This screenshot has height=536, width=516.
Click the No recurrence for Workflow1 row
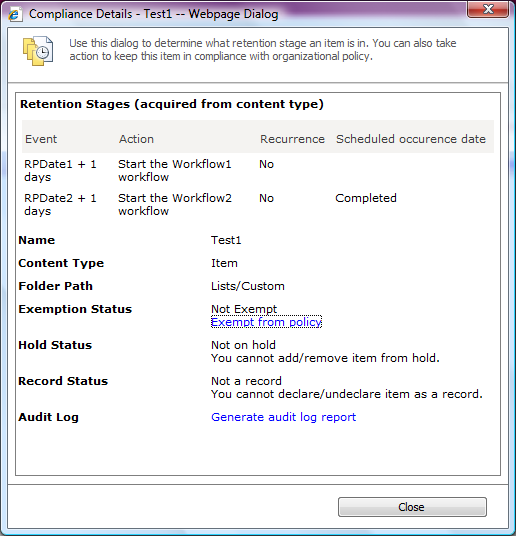pos(266,164)
